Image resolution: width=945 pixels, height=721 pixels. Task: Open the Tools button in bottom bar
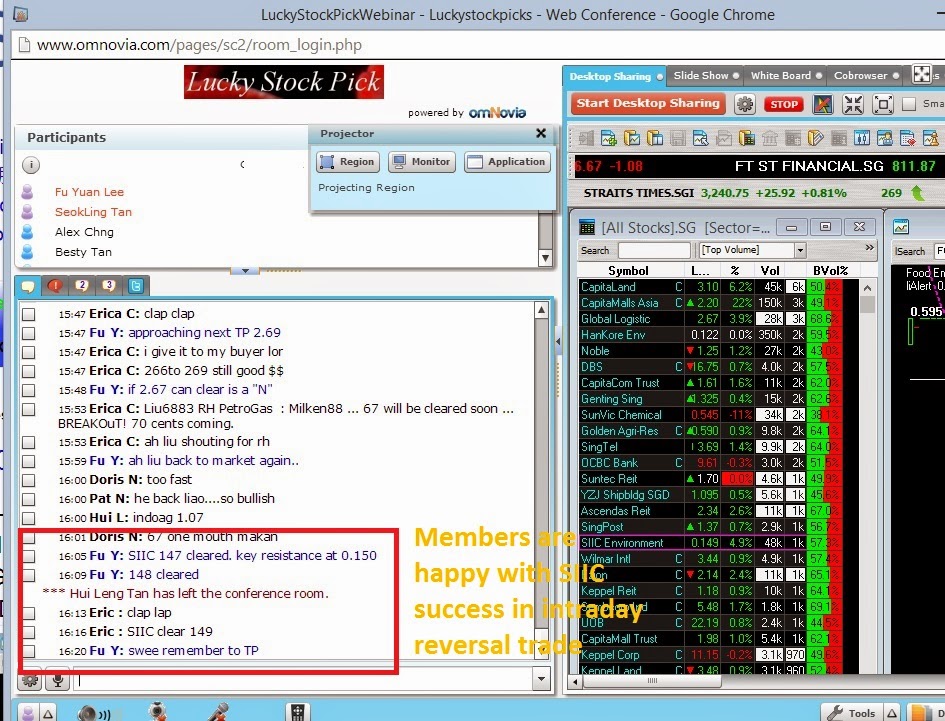(x=852, y=713)
